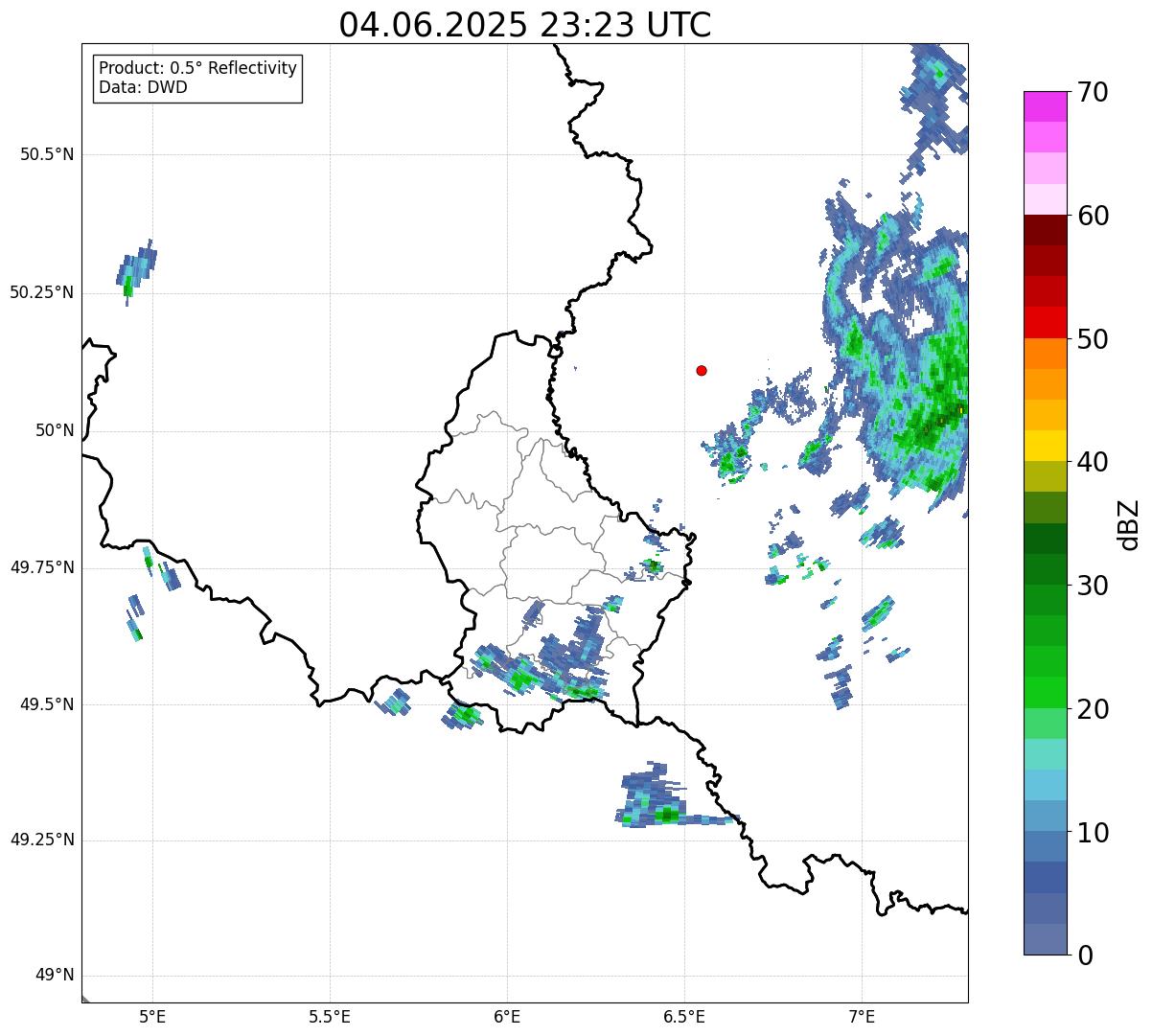Click the colorbar tick label 60
1152x1036 pixels.
click(x=1093, y=216)
